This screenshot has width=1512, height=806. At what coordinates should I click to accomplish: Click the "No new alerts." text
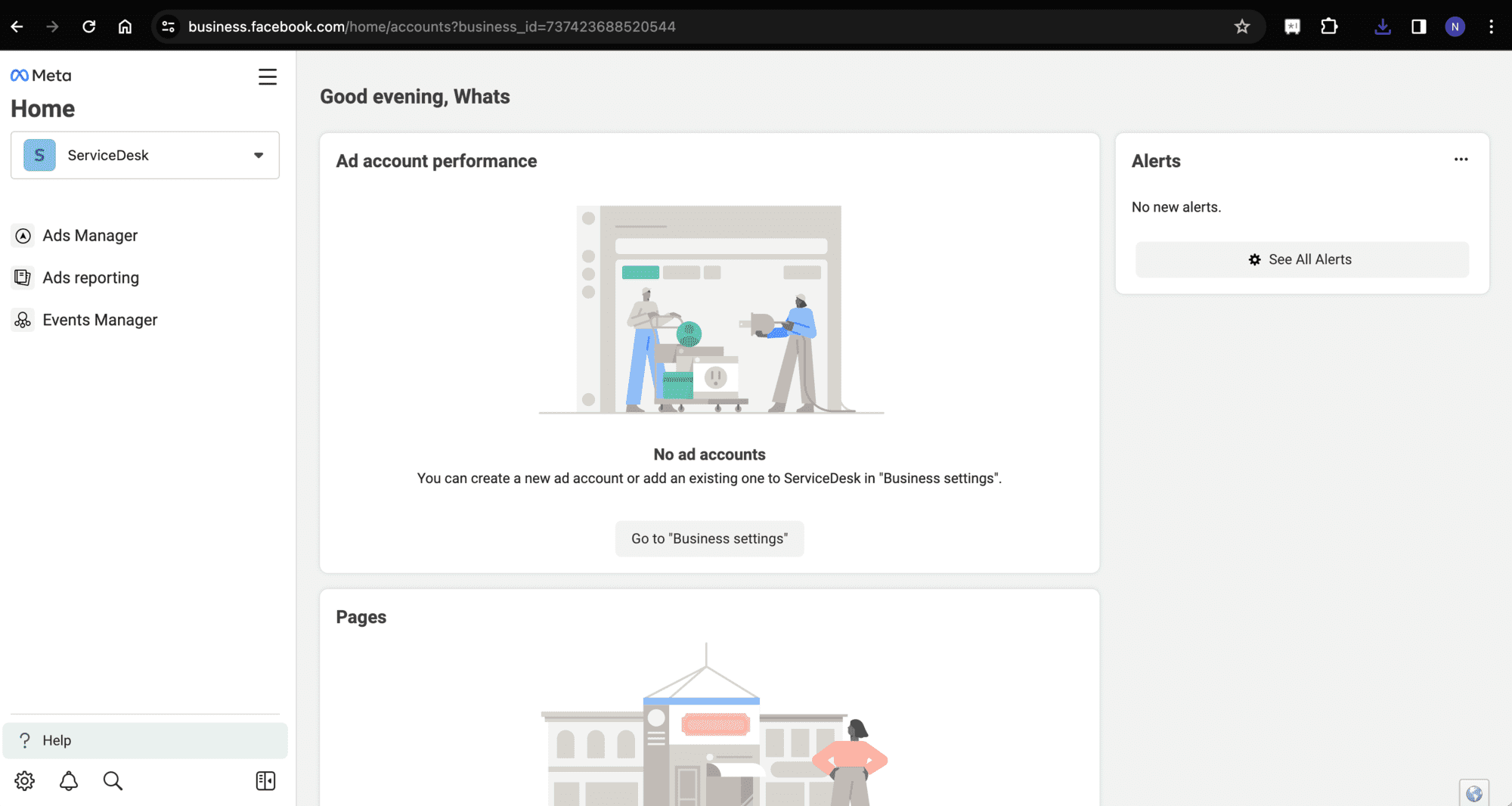pyautogui.click(x=1176, y=207)
